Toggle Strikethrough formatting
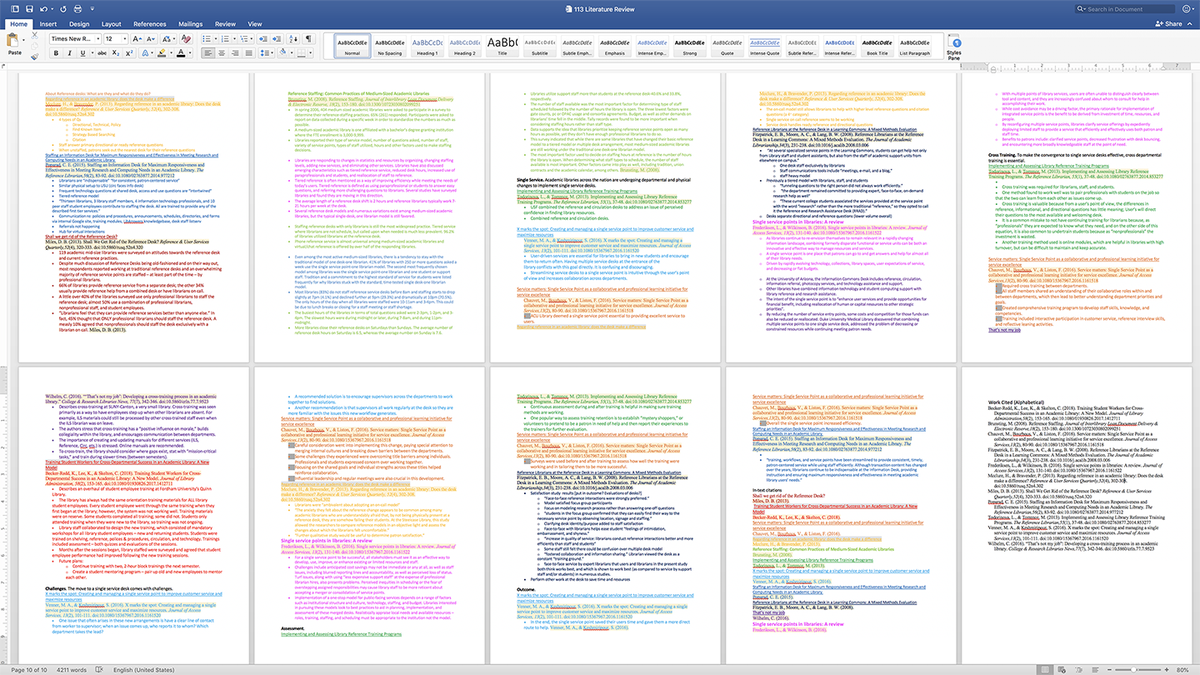This screenshot has height=675, width=1200. pyautogui.click(x=102, y=53)
